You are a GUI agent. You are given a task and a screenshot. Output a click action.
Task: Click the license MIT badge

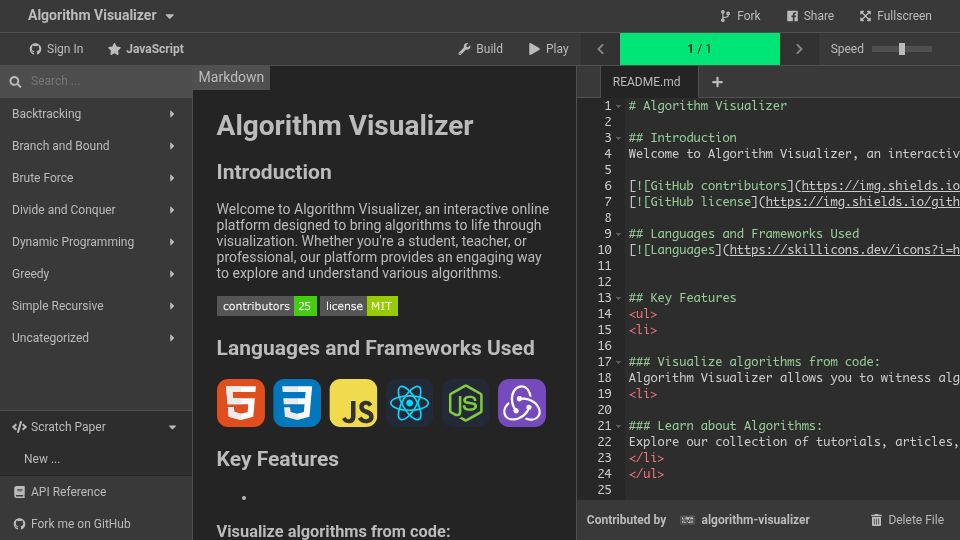pos(359,306)
